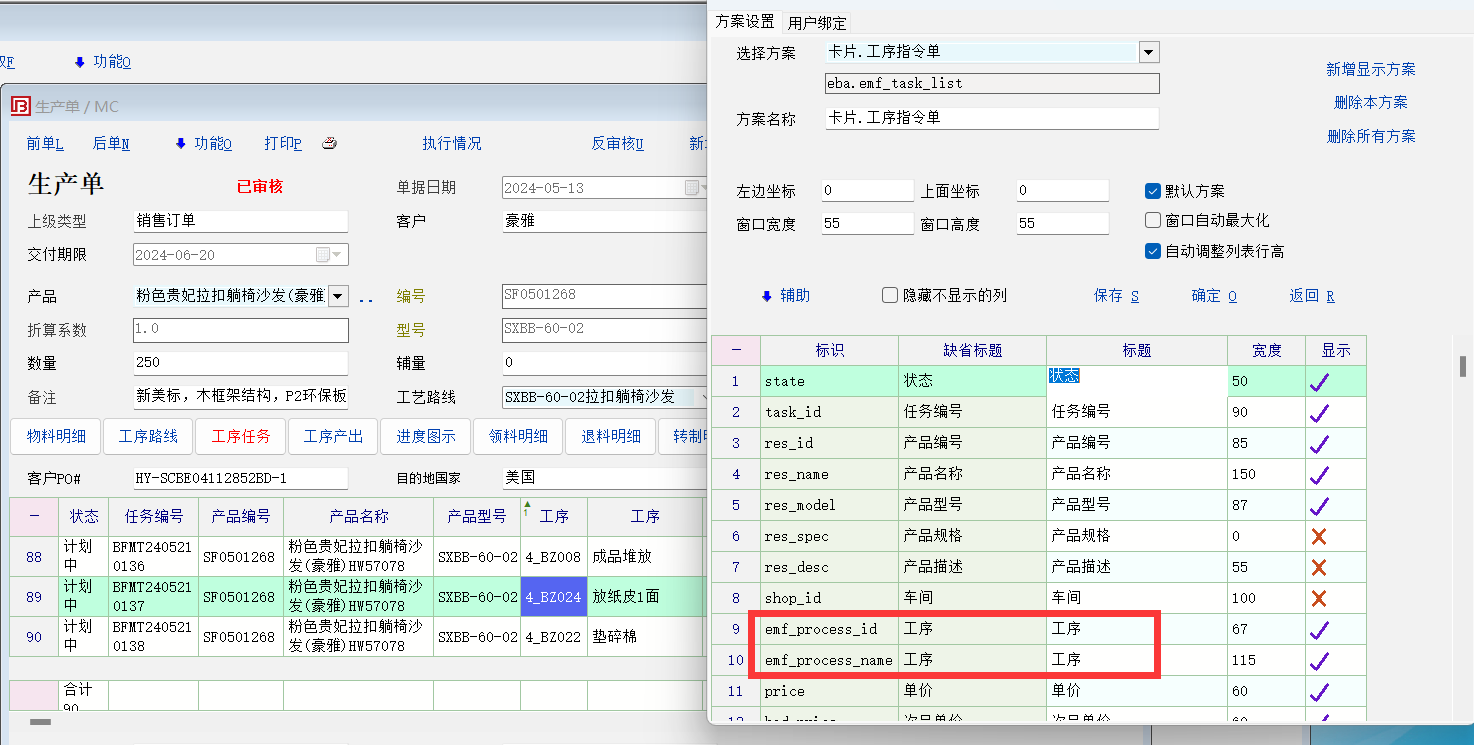The height and width of the screenshot is (745, 1474).
Task: Expand the 产品 product dropdown
Action: 337,296
